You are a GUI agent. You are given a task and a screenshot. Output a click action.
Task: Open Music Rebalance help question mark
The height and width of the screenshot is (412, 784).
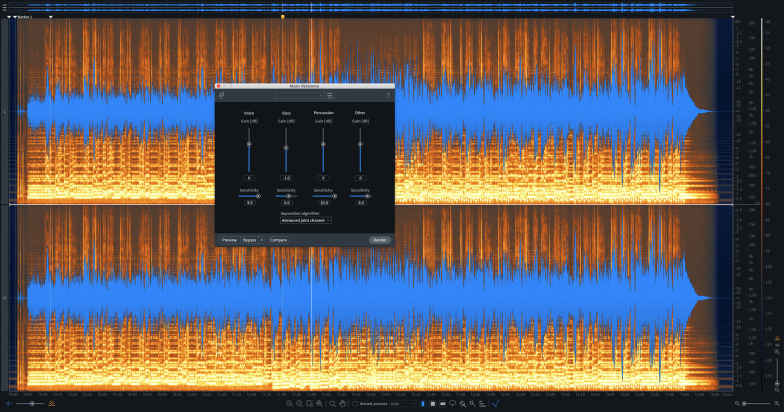click(388, 94)
